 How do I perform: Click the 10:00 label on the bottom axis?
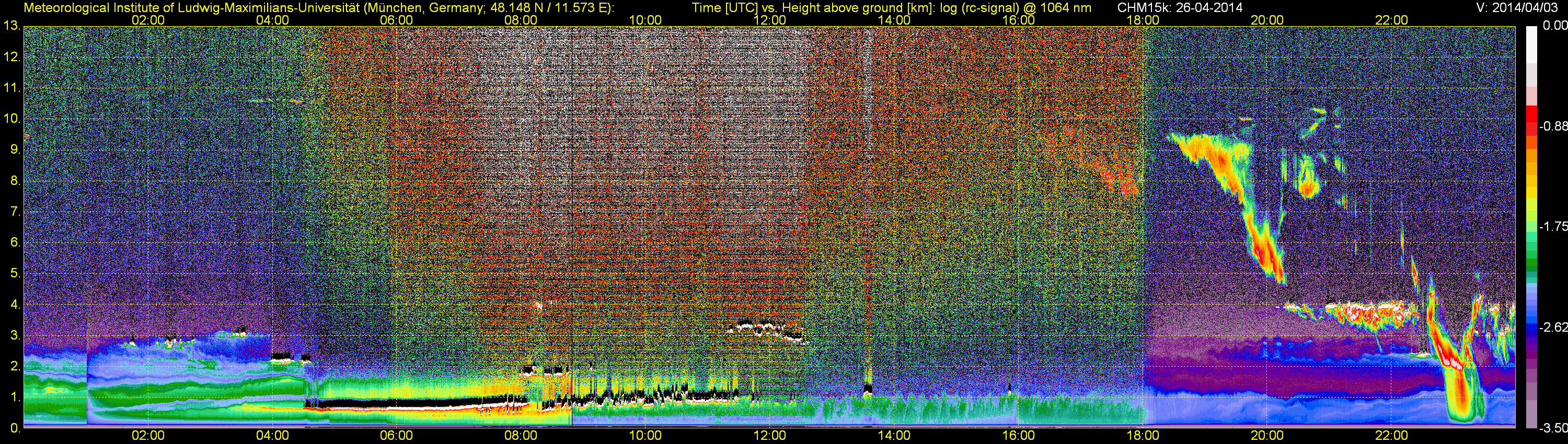click(645, 436)
